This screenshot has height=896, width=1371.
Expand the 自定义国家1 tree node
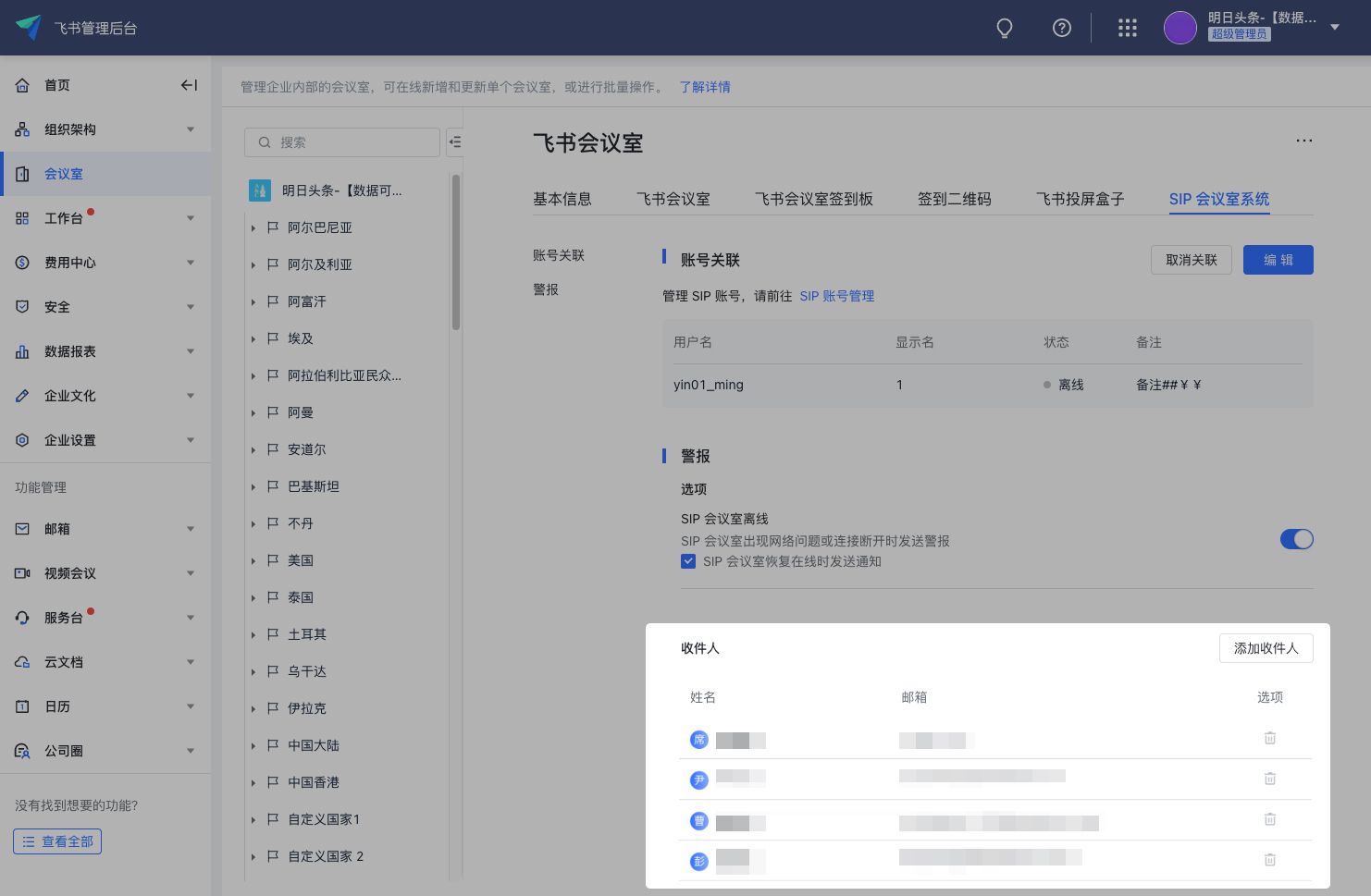(x=253, y=819)
